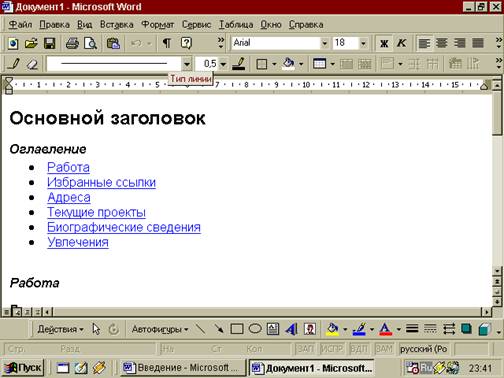This screenshot has height=378, width=504.
Task: Open the Формат menu
Action: [x=158, y=25]
